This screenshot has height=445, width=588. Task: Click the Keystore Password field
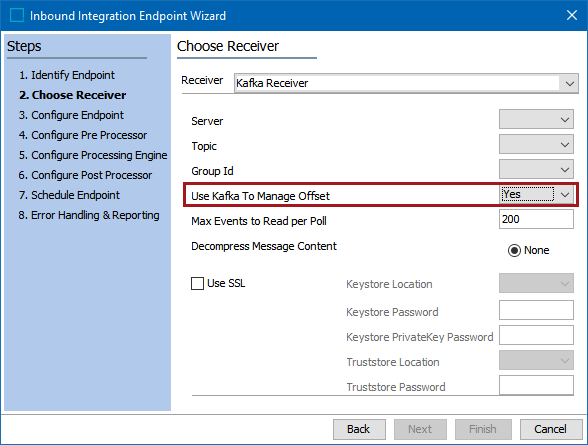click(x=536, y=310)
